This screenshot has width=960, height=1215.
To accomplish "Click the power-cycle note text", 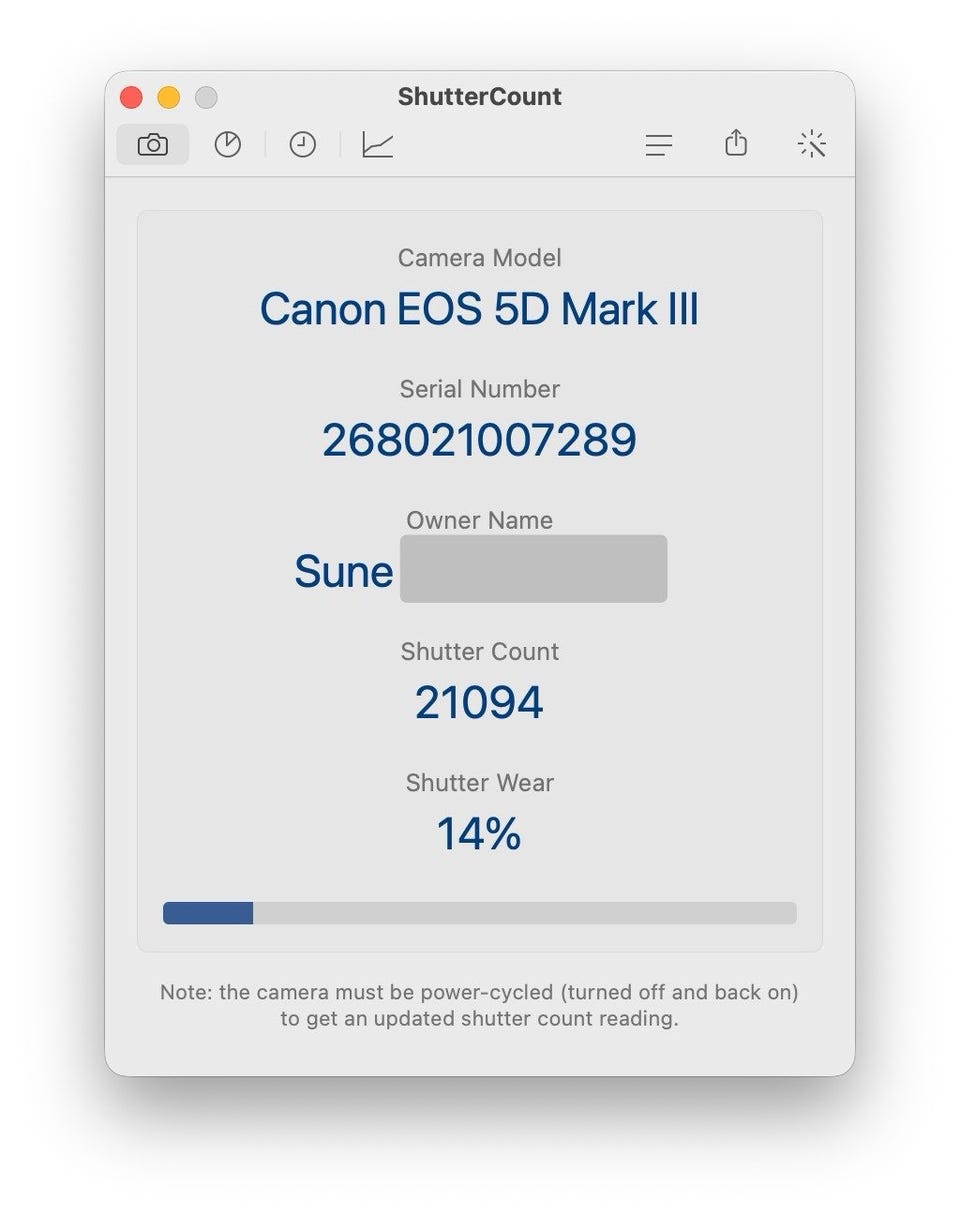I will tap(479, 1005).
